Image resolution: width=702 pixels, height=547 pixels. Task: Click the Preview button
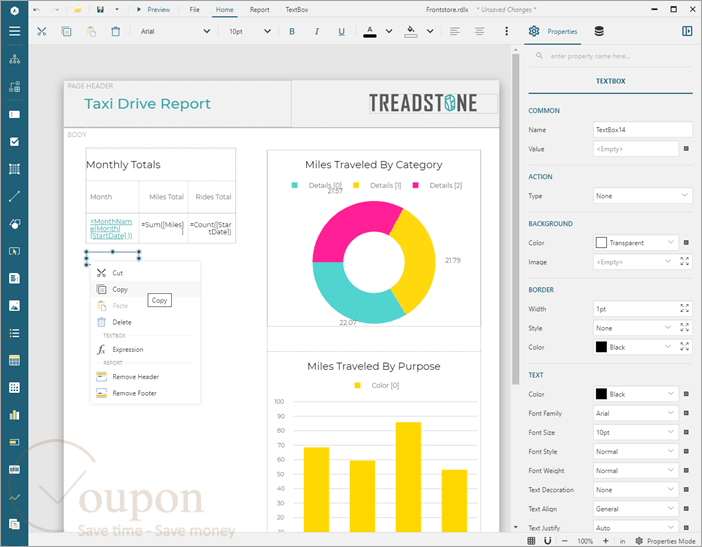[154, 9]
